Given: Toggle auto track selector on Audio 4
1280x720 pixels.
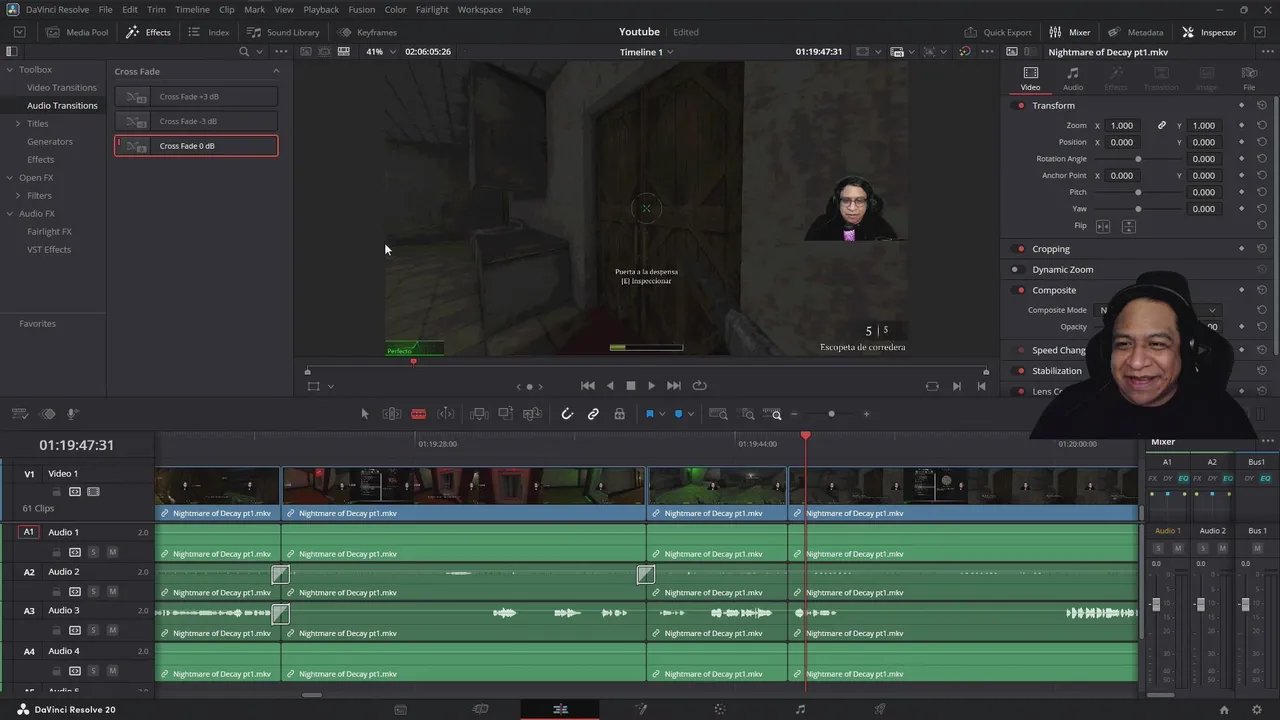Looking at the screenshot, I should (x=75, y=671).
